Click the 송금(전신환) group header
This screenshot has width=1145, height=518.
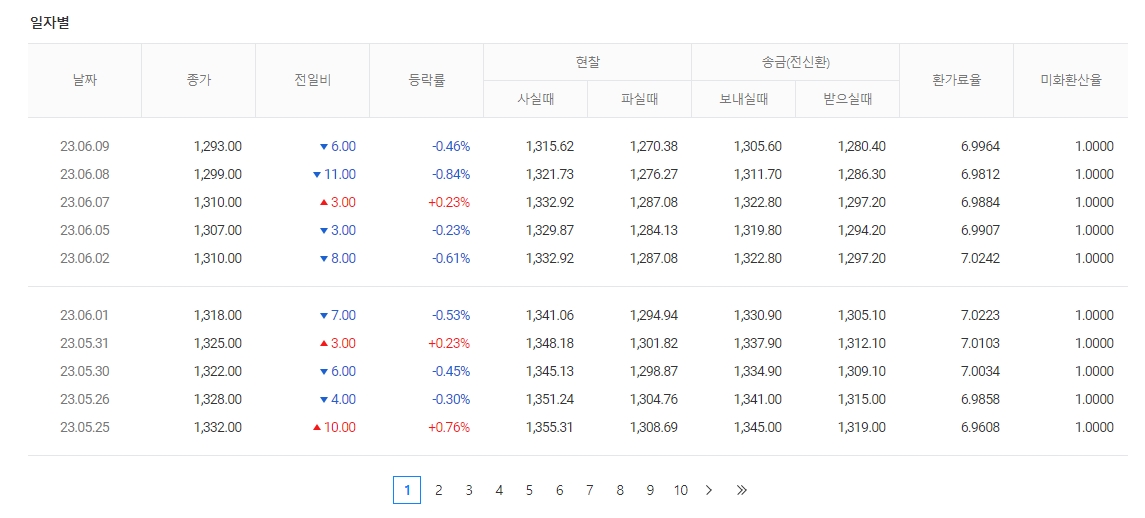point(795,62)
